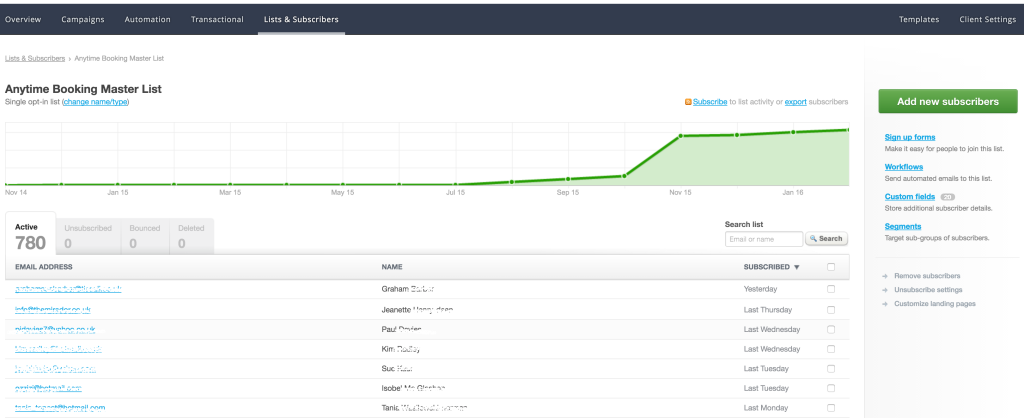Check the box for Isobel's row
Screen dimensions: 1024x418
click(831, 388)
